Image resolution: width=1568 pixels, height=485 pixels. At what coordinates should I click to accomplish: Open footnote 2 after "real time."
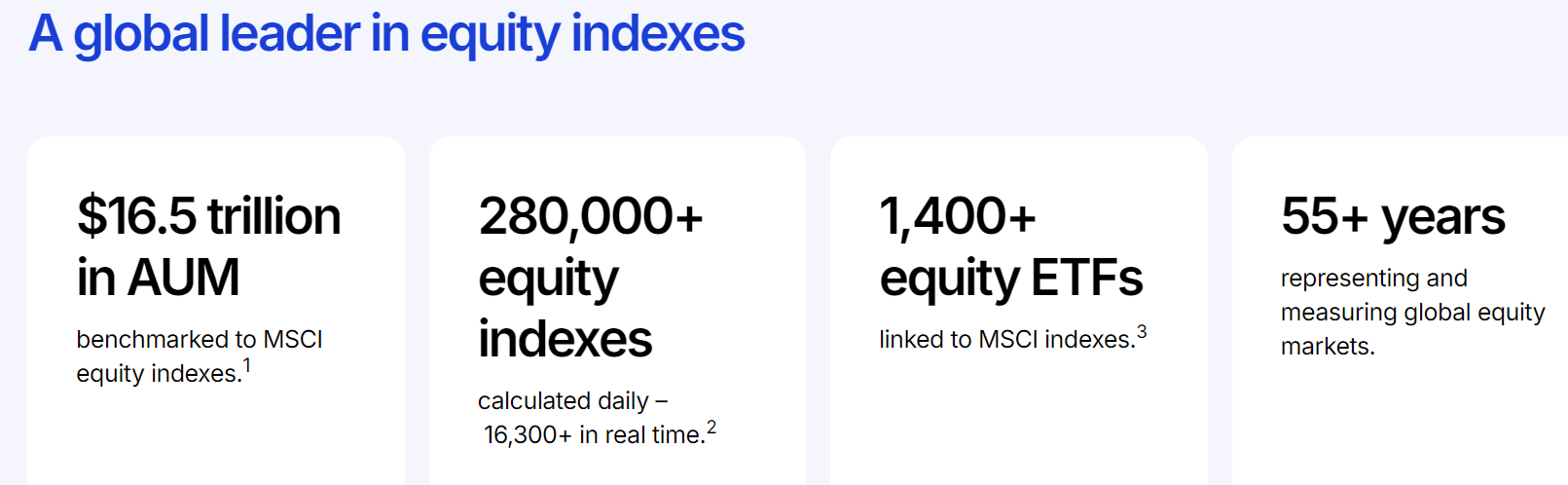coord(711,428)
